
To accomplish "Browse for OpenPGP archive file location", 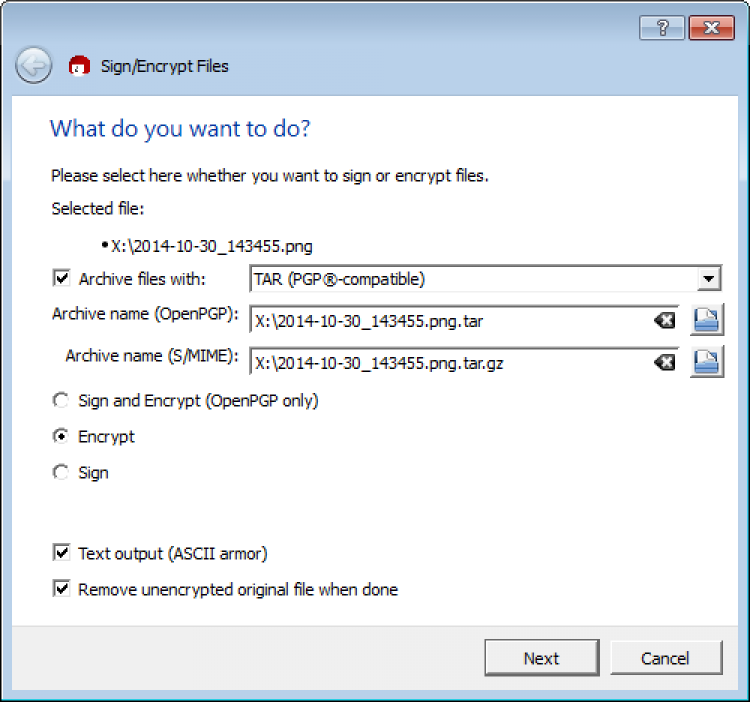I will coord(707,320).
